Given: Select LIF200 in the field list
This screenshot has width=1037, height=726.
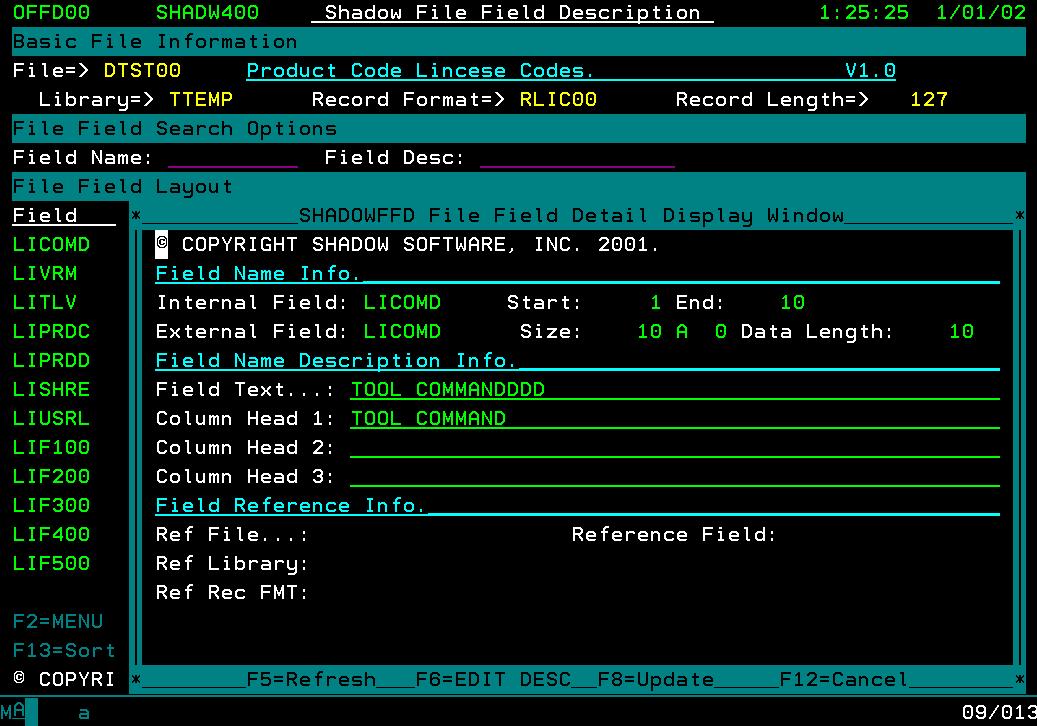Looking at the screenshot, I should 51,477.
